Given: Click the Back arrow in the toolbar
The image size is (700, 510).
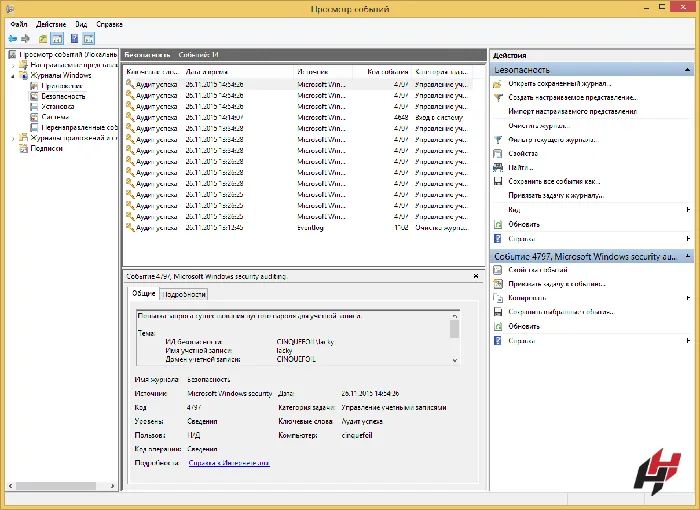Looking at the screenshot, I should (11, 38).
